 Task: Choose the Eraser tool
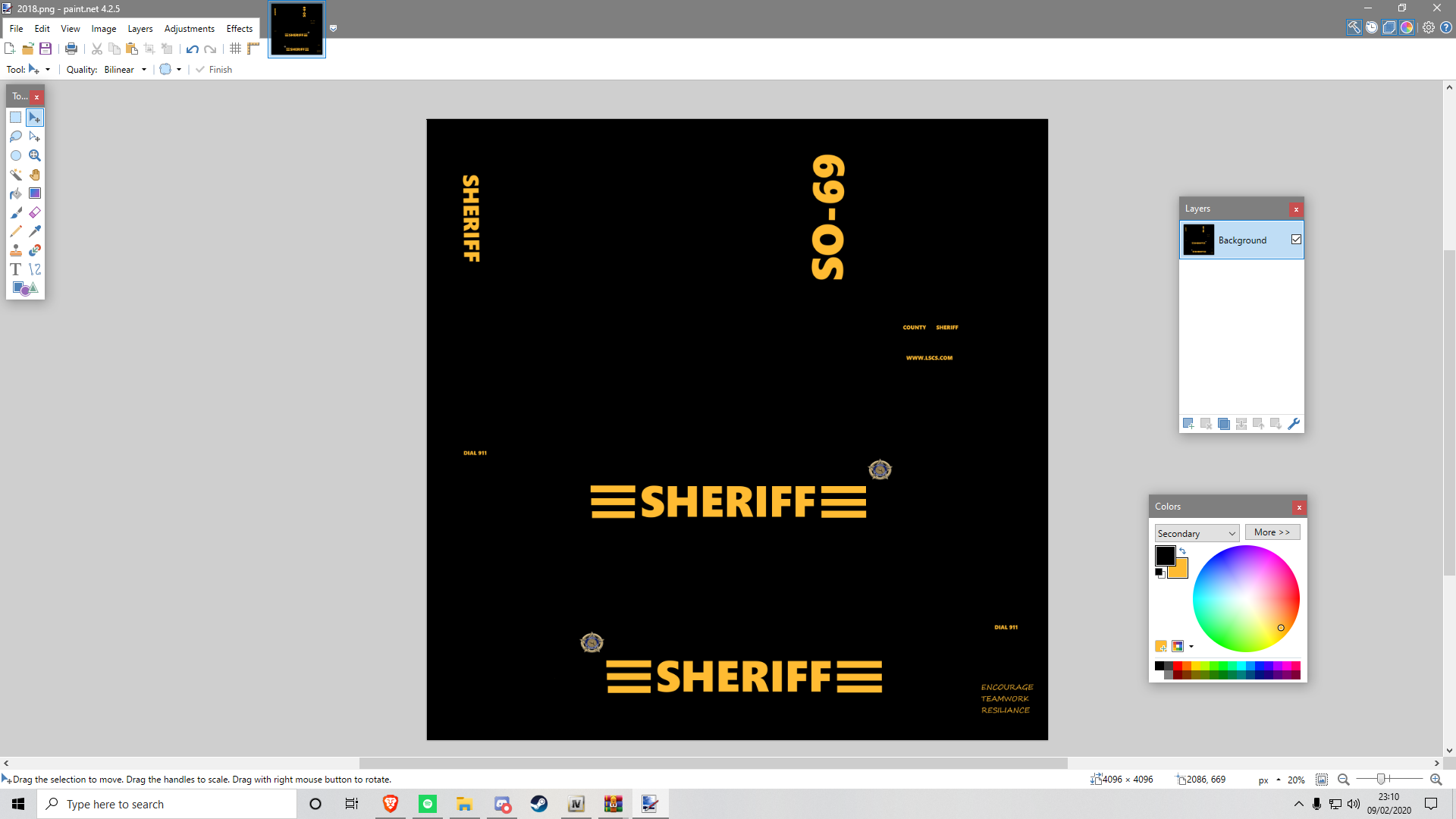[35, 212]
